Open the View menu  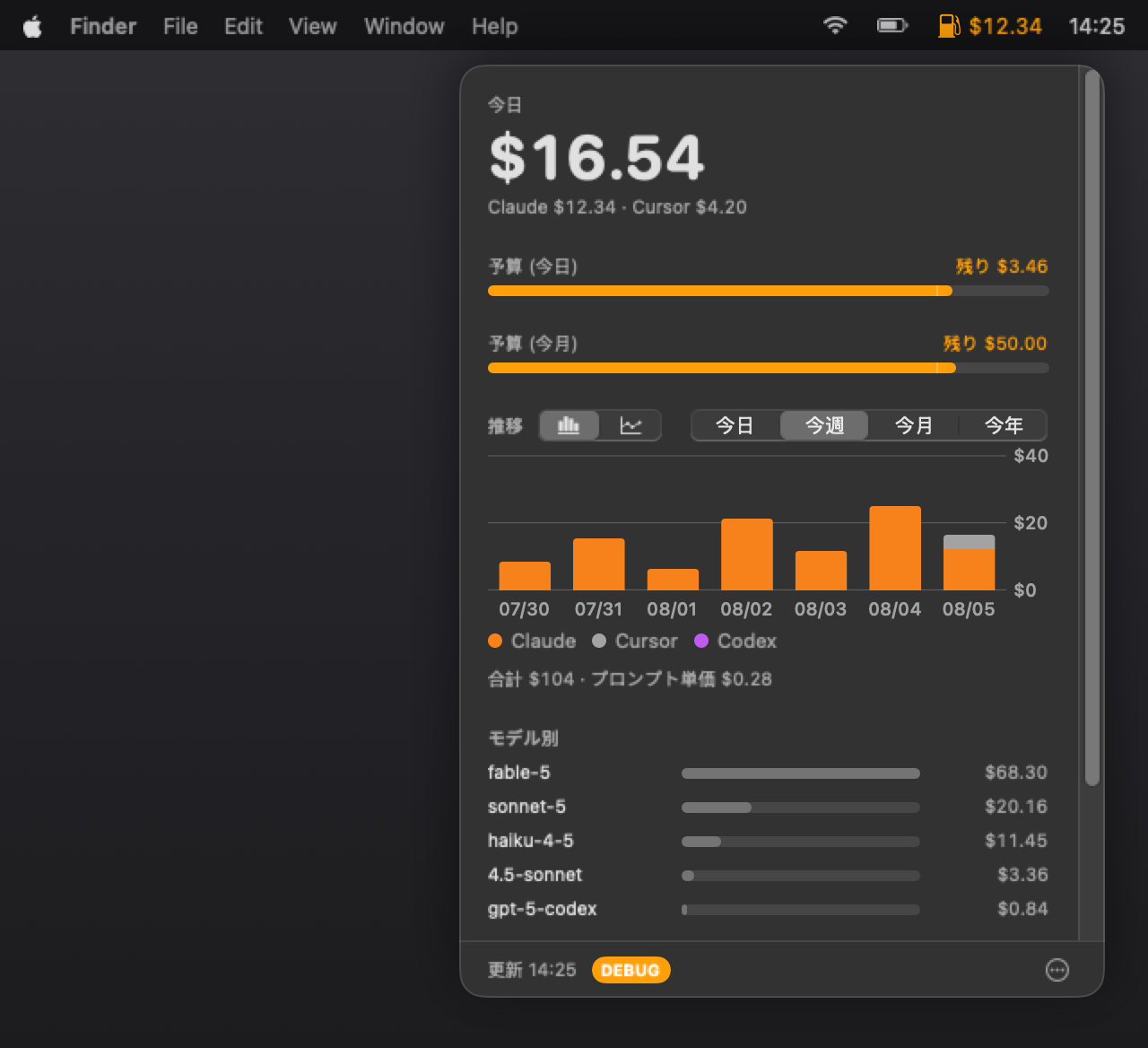pyautogui.click(x=312, y=26)
